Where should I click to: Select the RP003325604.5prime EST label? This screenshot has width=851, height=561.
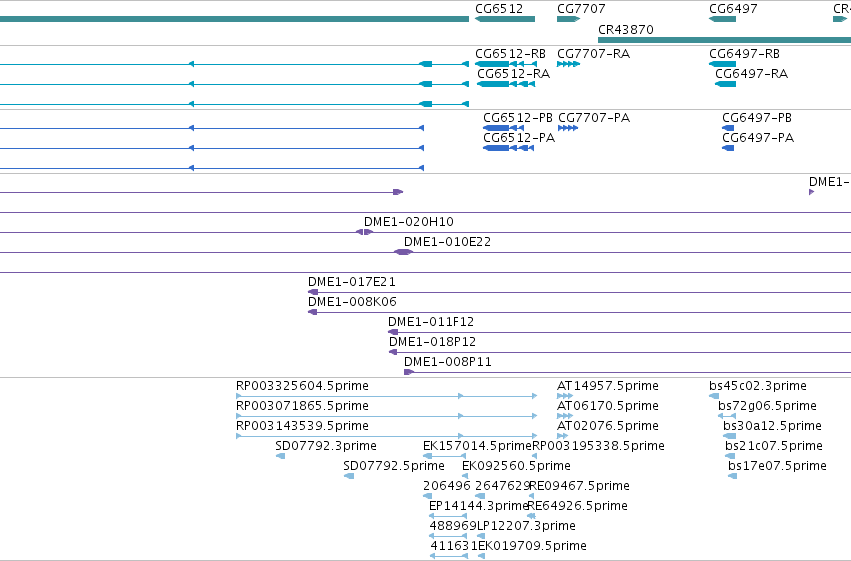302,386
